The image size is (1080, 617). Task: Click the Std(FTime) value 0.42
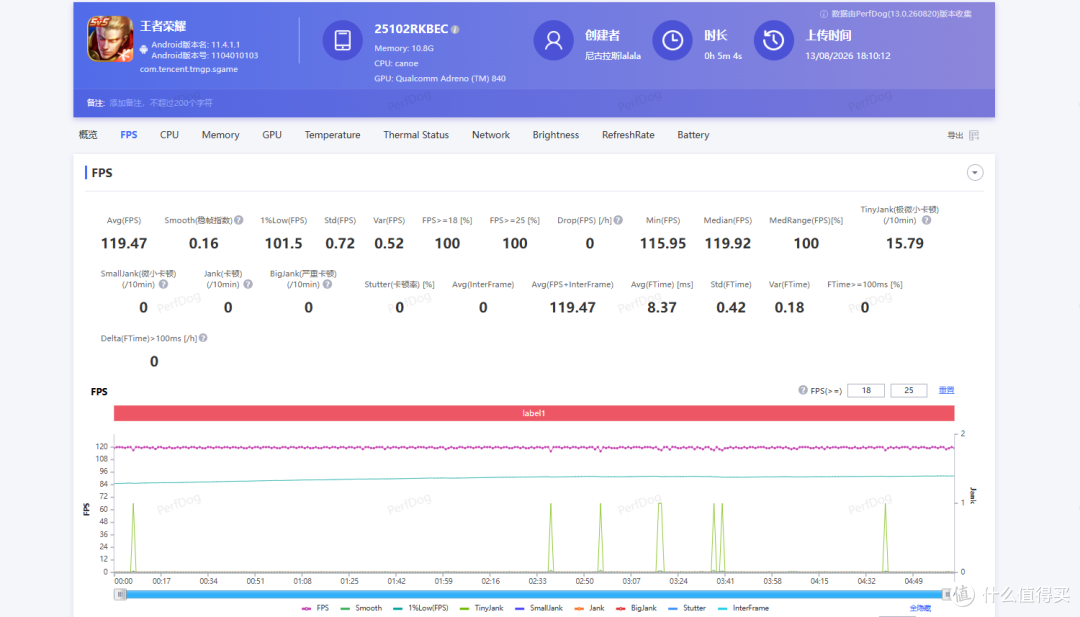[x=731, y=308]
